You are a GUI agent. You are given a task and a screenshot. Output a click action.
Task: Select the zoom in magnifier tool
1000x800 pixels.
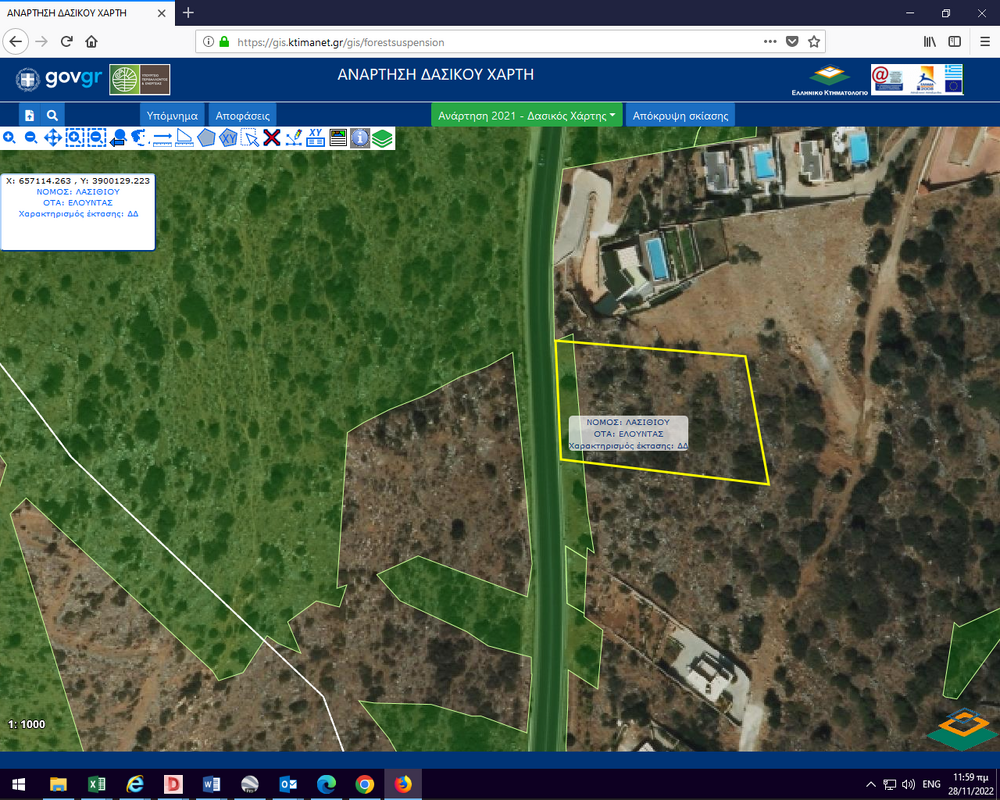[9, 138]
